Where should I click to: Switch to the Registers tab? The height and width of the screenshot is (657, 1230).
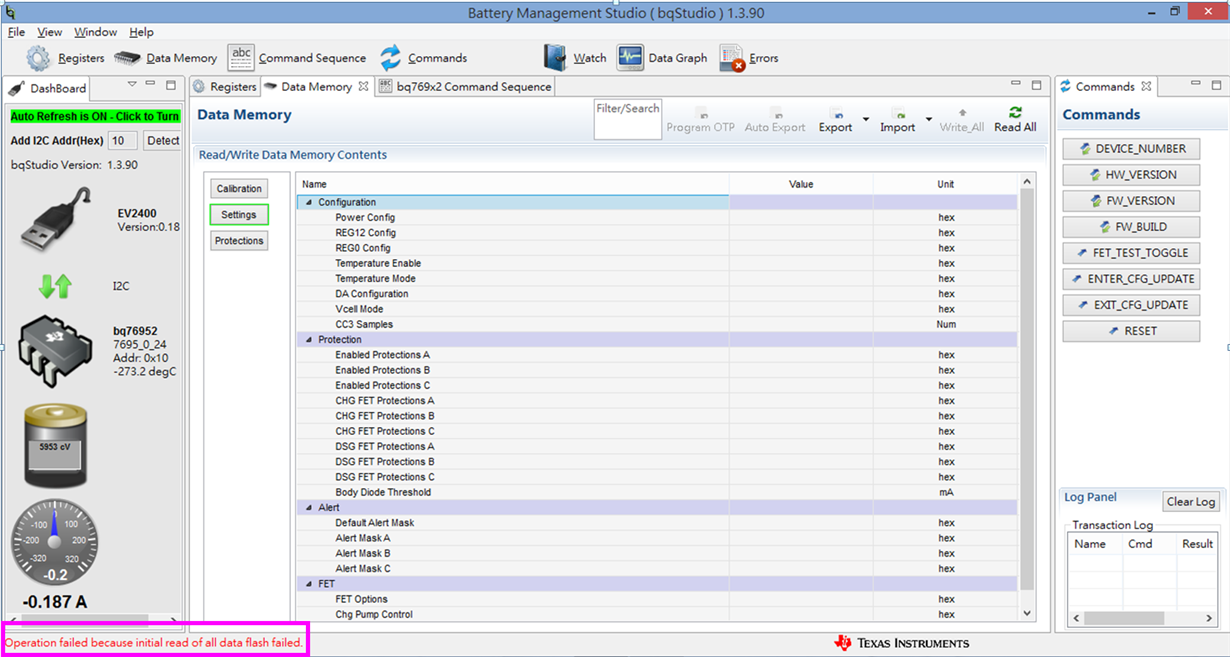225,87
